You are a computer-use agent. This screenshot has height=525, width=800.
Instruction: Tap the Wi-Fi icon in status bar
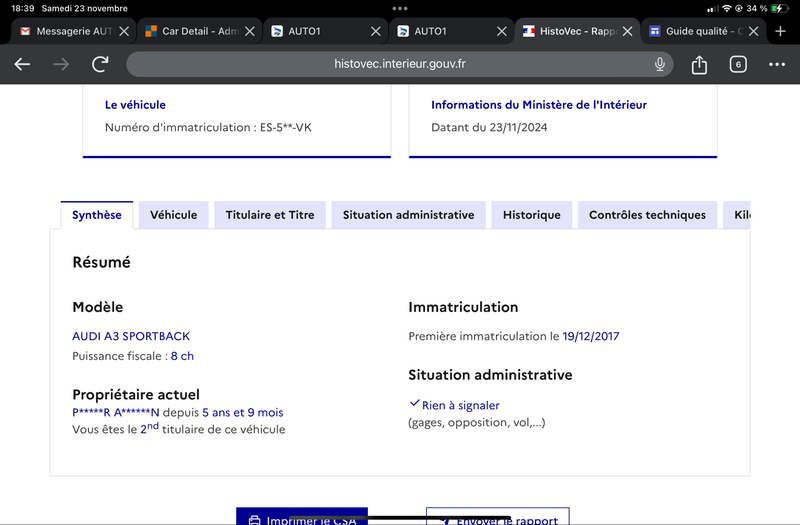727,8
